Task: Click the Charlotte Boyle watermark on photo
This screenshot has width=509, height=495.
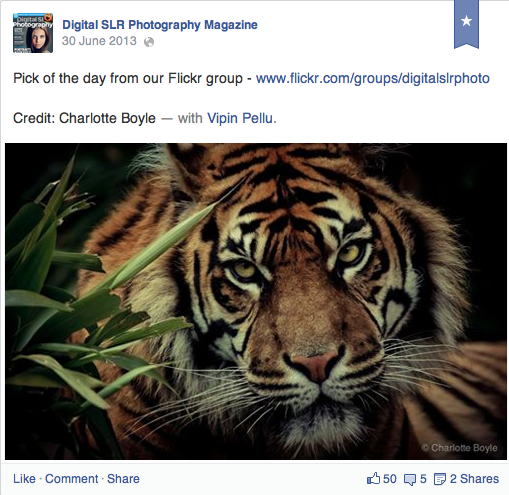Action: [x=459, y=448]
